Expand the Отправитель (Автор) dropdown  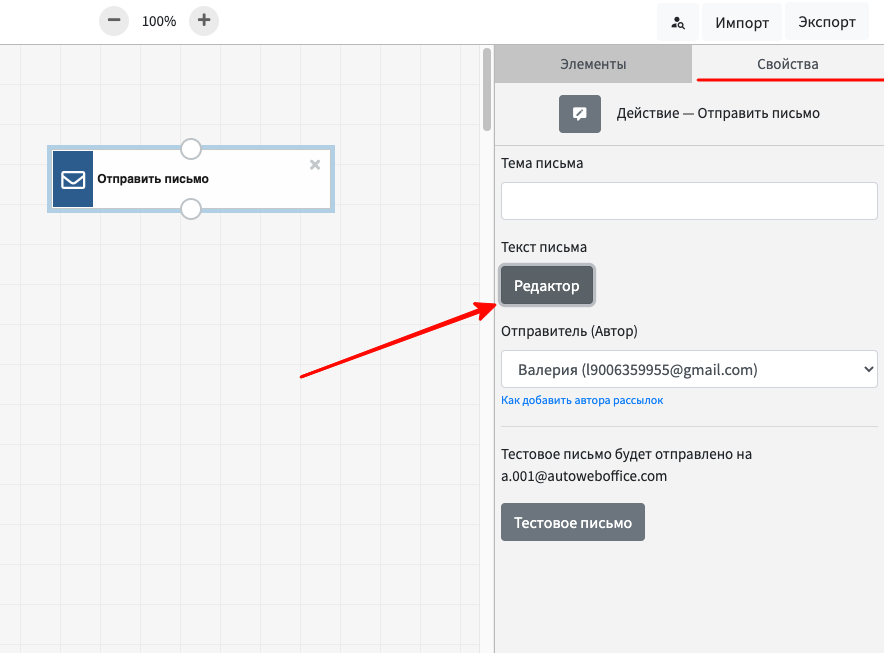point(689,369)
